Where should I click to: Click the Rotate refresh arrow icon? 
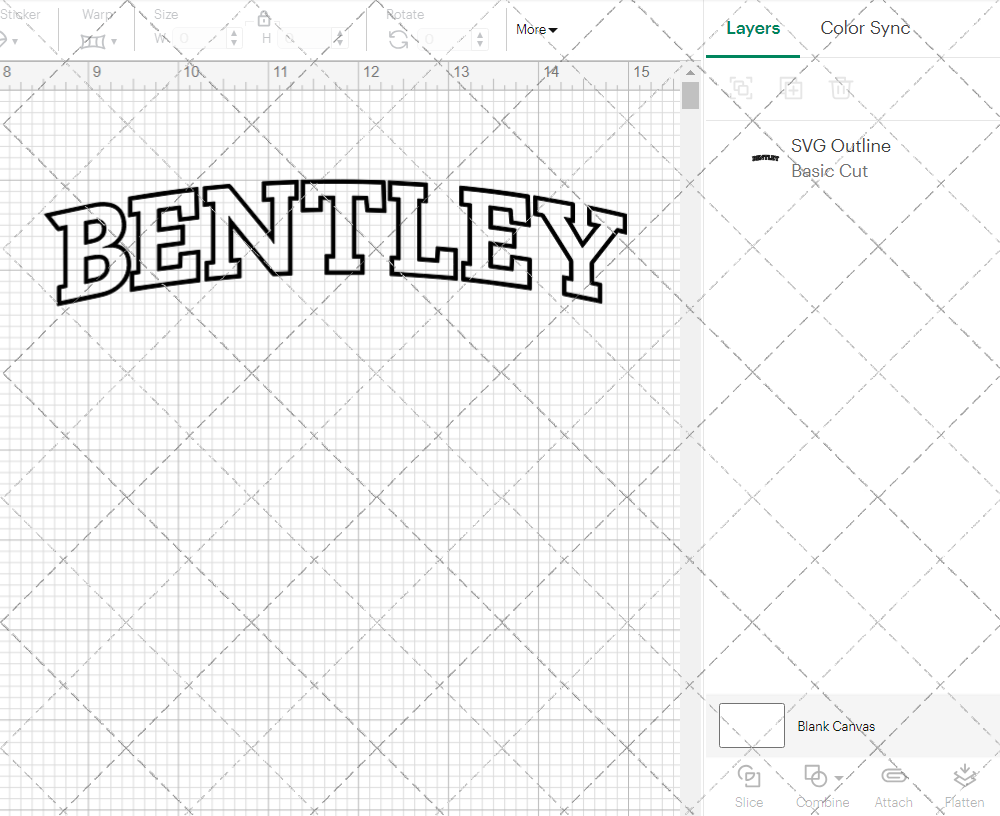(x=397, y=38)
